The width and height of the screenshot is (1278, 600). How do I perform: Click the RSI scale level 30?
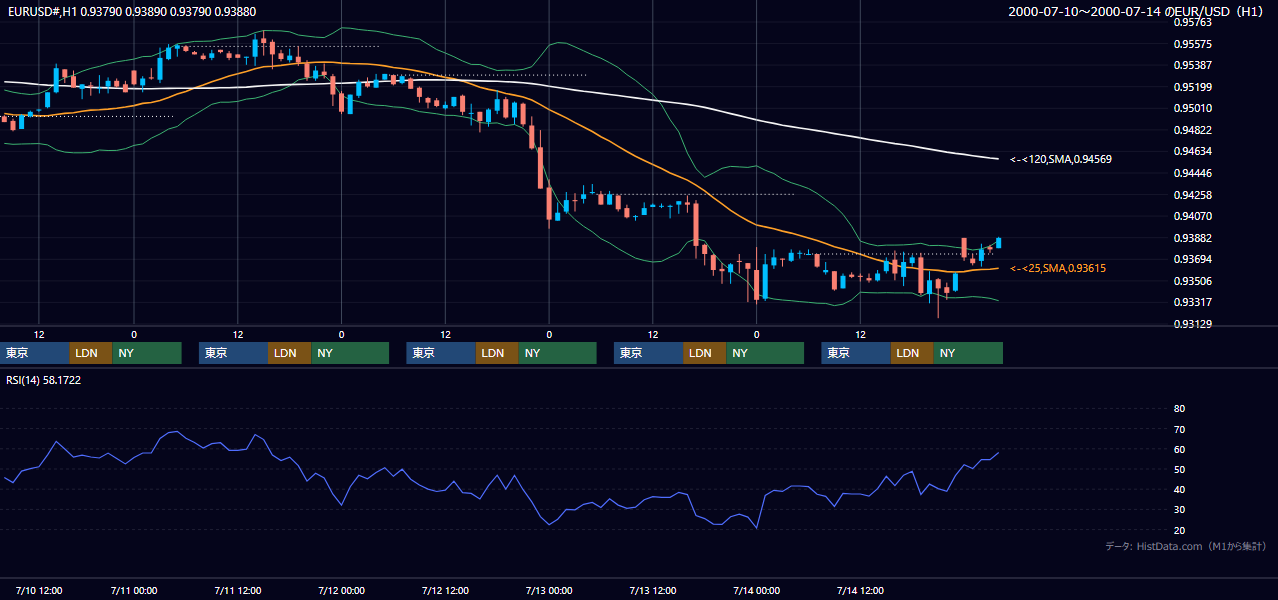coord(1179,510)
